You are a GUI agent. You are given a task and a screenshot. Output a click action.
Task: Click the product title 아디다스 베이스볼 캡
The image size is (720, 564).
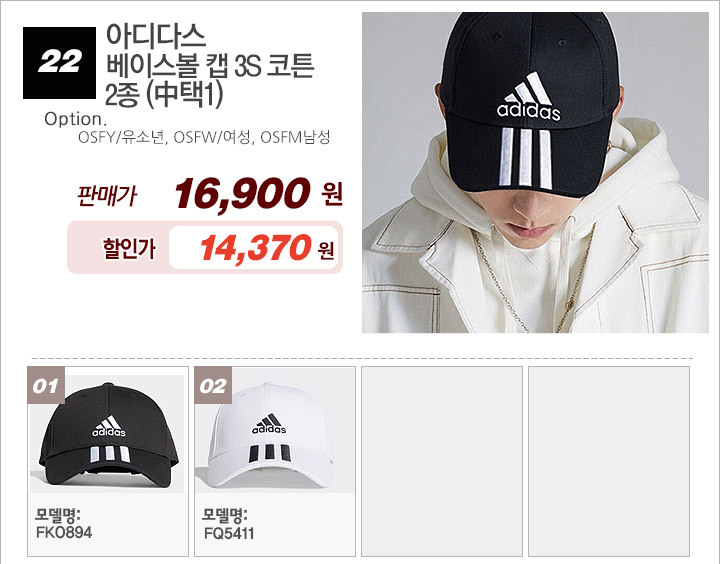point(210,65)
